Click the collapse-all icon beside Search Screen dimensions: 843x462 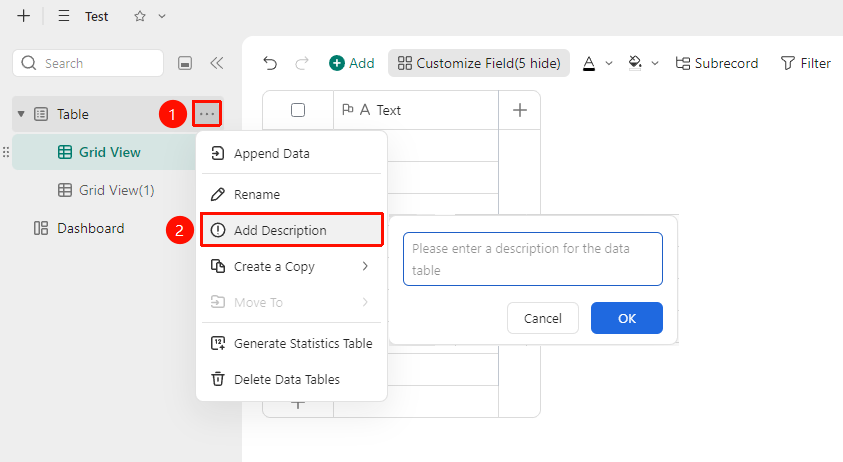(x=185, y=63)
